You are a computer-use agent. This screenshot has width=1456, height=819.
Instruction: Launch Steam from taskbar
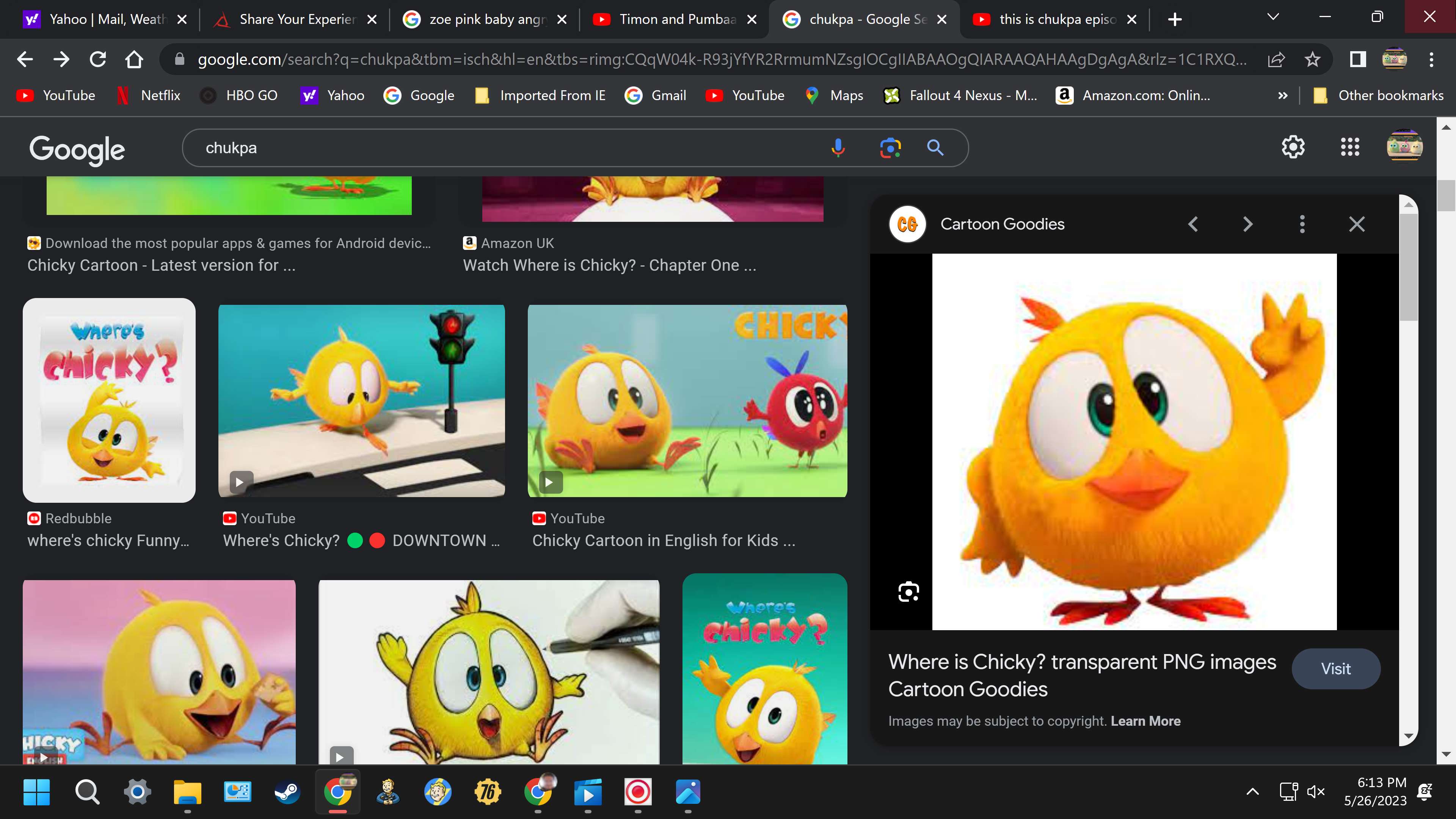(x=287, y=792)
